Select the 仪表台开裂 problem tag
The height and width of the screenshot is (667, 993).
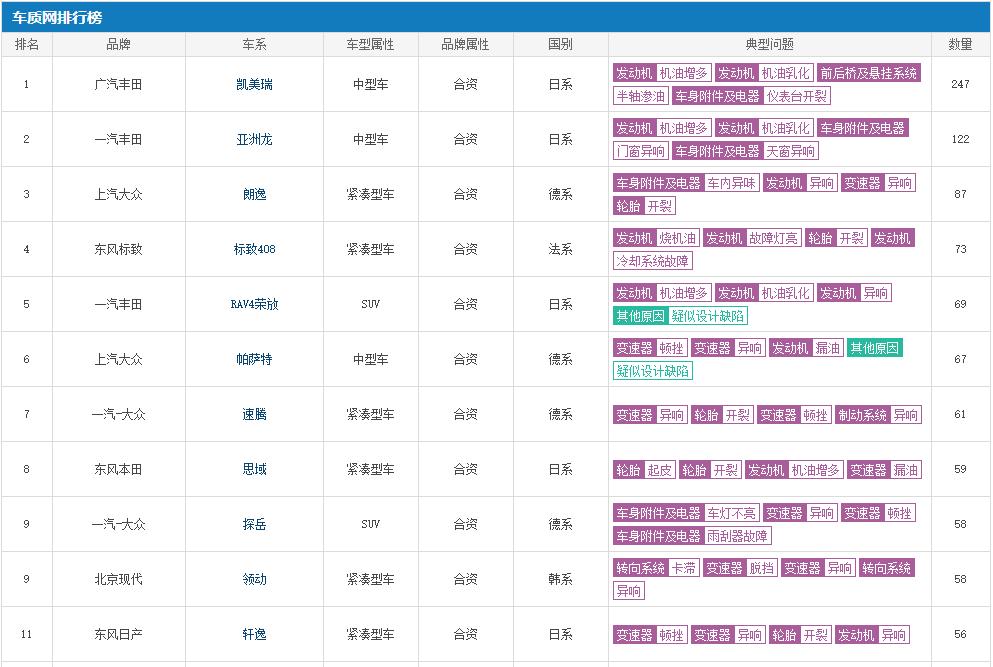[x=797, y=96]
